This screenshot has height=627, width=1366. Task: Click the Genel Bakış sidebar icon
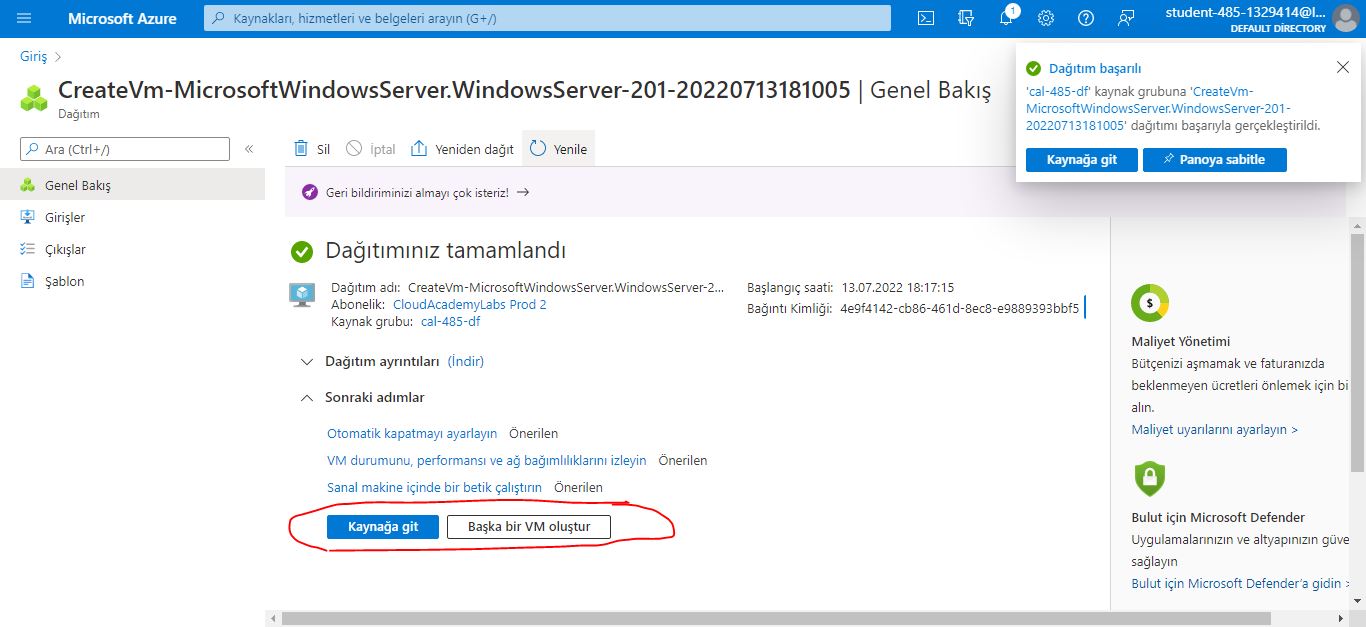(28, 185)
